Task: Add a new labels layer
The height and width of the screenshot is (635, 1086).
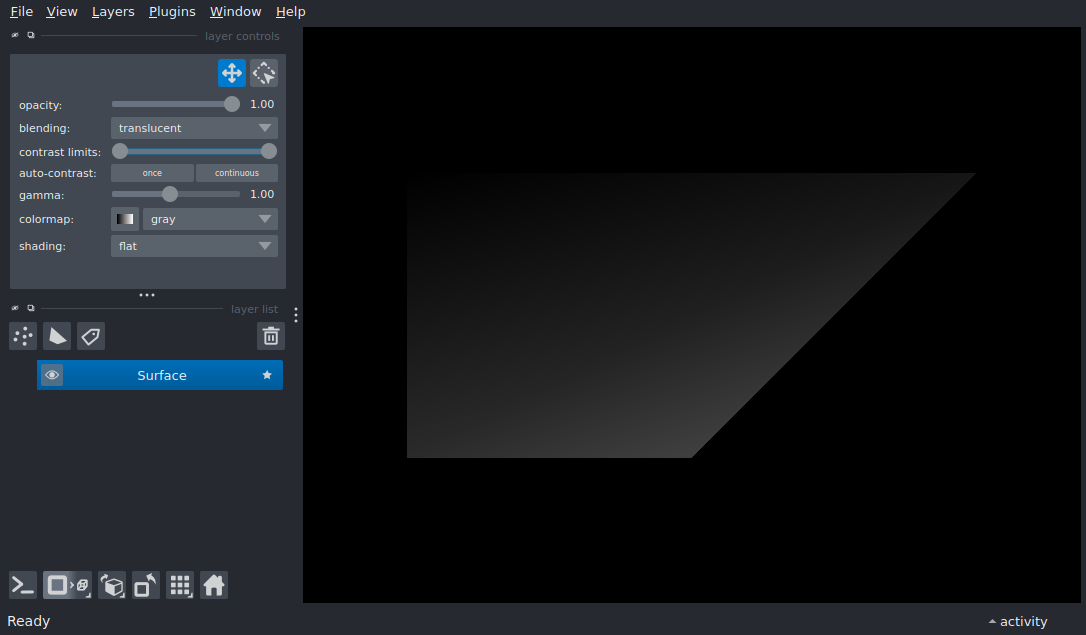Action: pyautogui.click(x=91, y=336)
